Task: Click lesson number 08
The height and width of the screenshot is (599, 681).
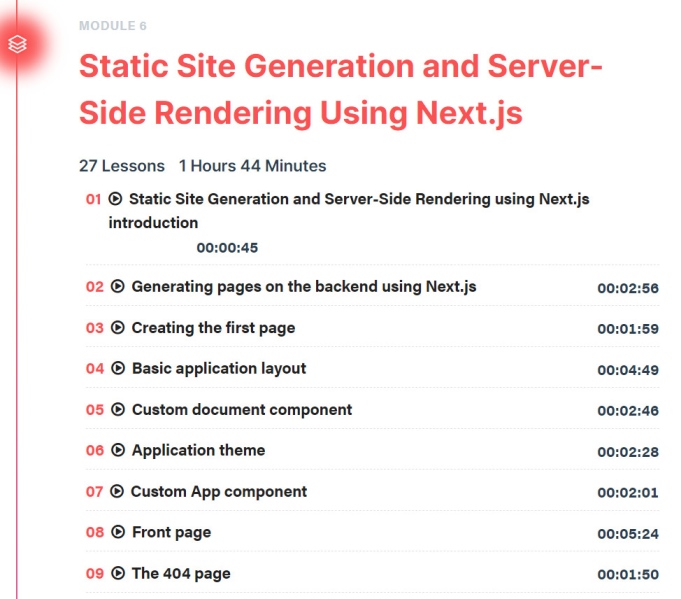Action: [95, 532]
